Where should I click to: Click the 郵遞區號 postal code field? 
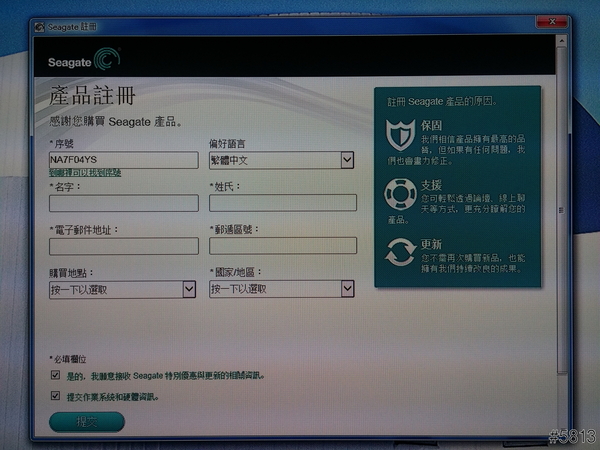pyautogui.click(x=283, y=245)
